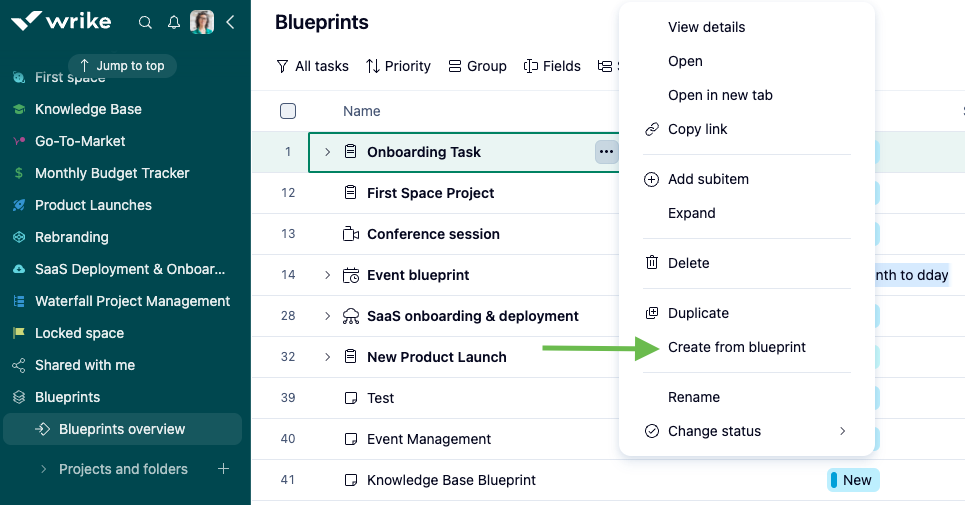Select Create from blueprint menu item
Screen dimensions: 965x505
[x=737, y=347]
